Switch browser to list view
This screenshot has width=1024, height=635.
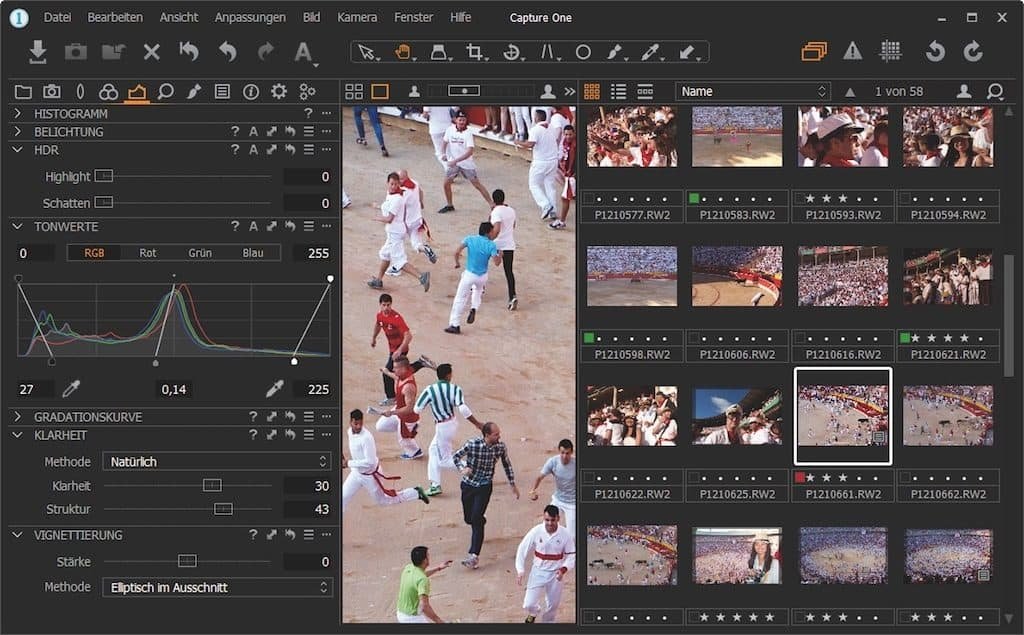[x=619, y=91]
